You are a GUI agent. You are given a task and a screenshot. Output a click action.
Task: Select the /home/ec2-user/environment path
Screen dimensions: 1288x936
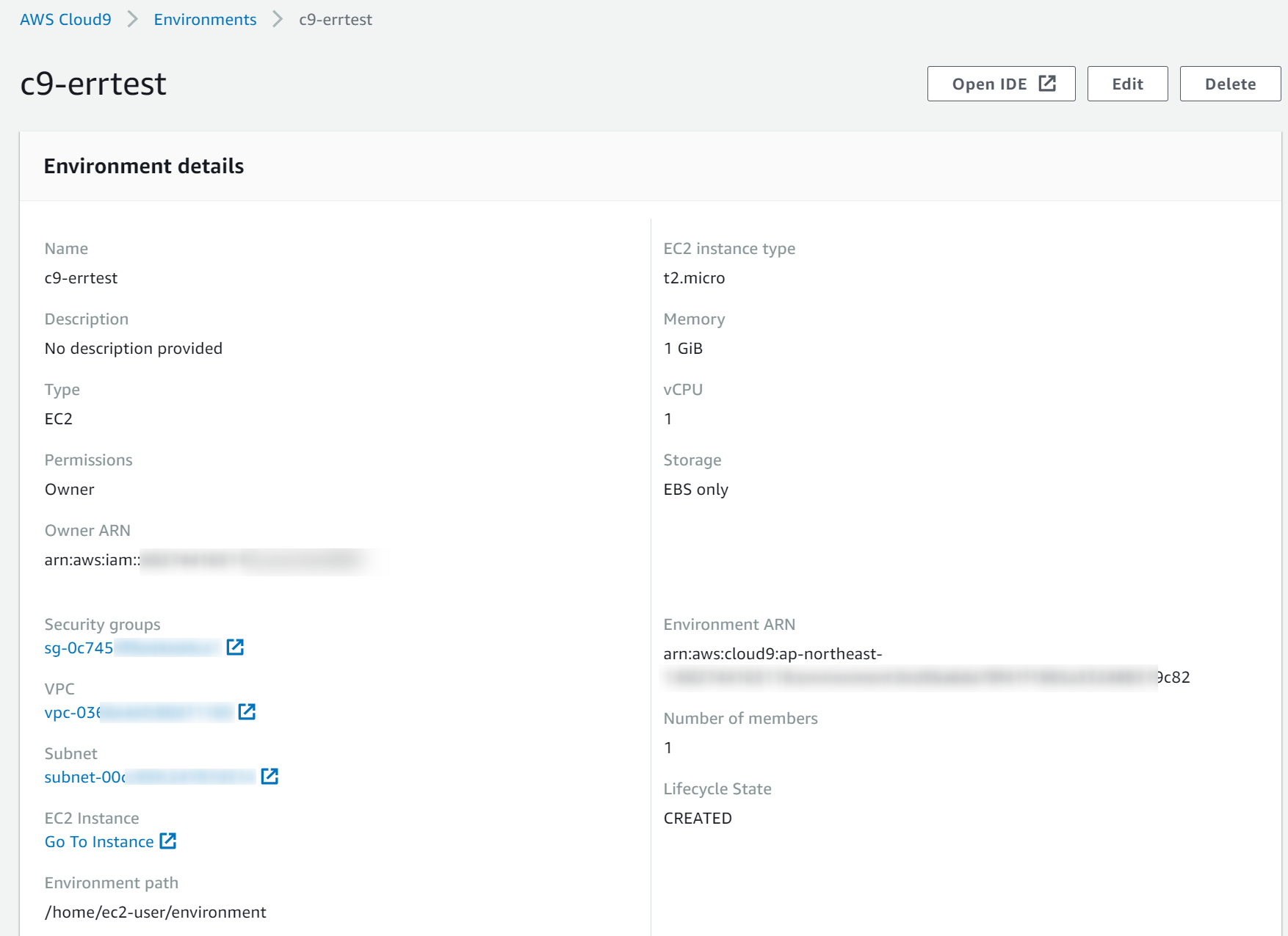click(155, 912)
